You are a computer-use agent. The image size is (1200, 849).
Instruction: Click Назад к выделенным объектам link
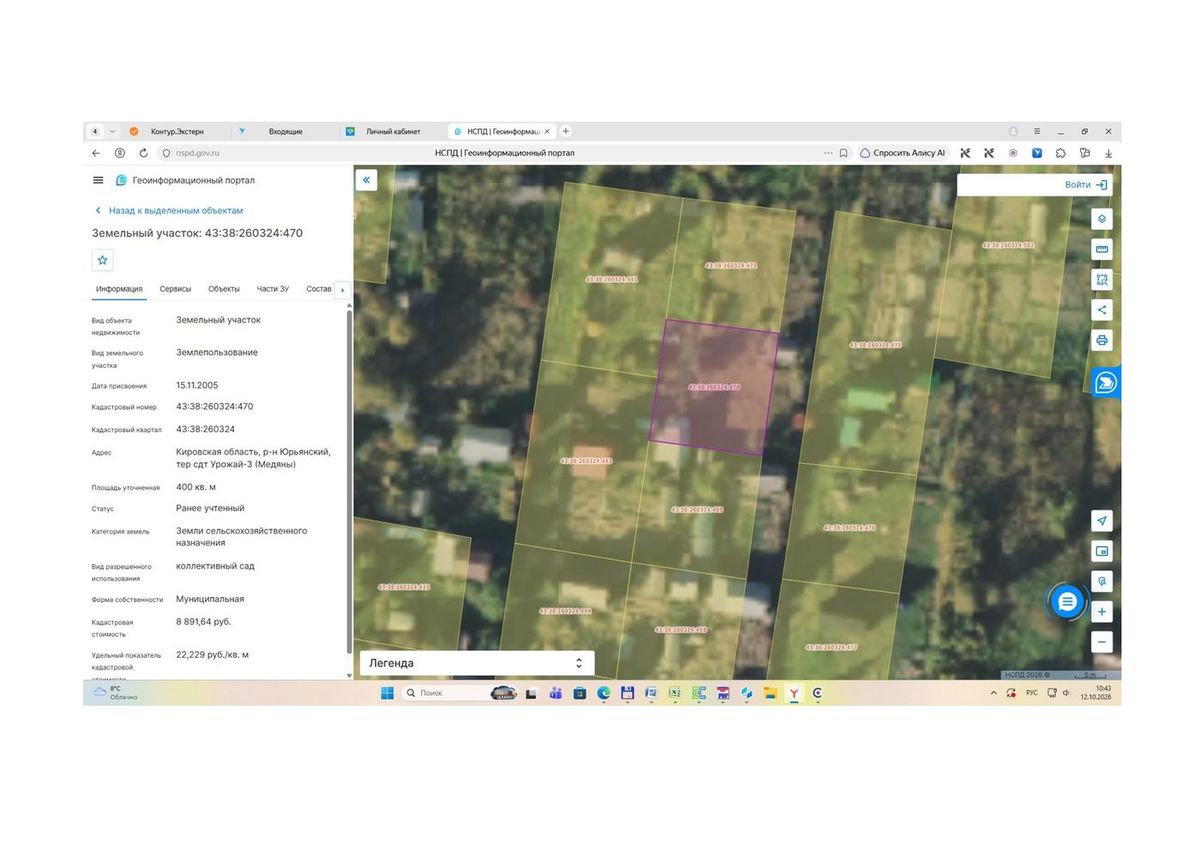pos(169,211)
